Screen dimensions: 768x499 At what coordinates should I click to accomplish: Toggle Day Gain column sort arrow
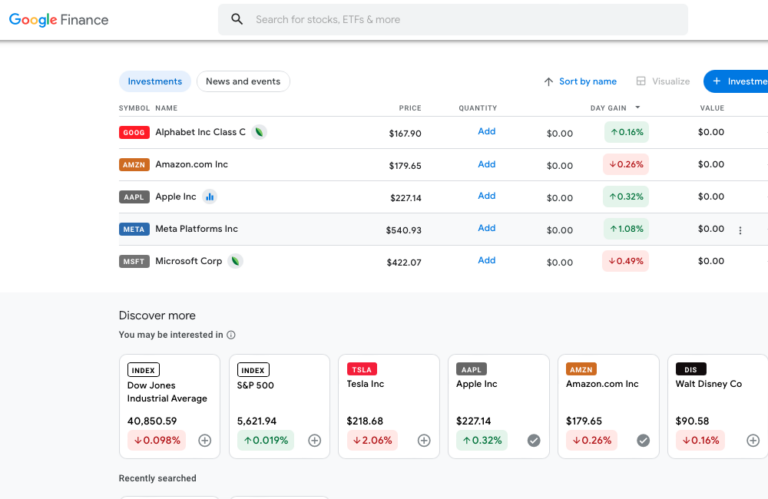637,107
